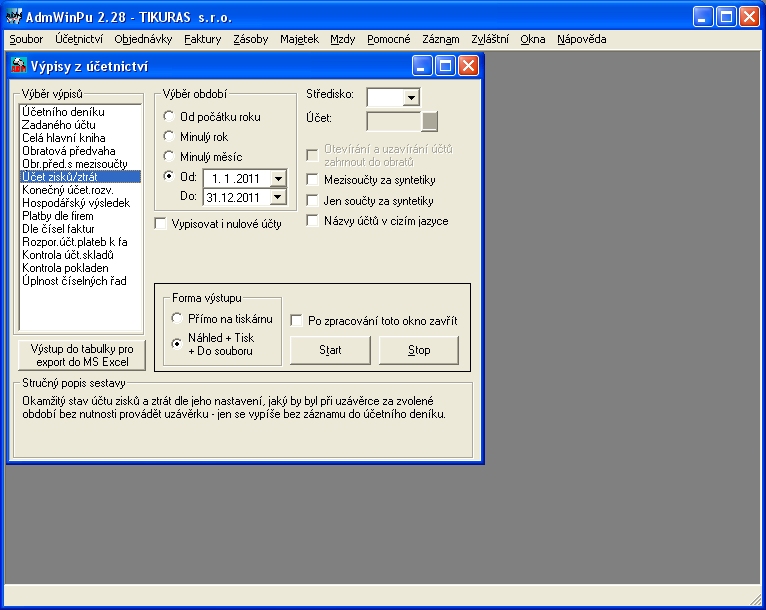Open the Účetnictví menu
The height and width of the screenshot is (610, 766).
pos(79,39)
